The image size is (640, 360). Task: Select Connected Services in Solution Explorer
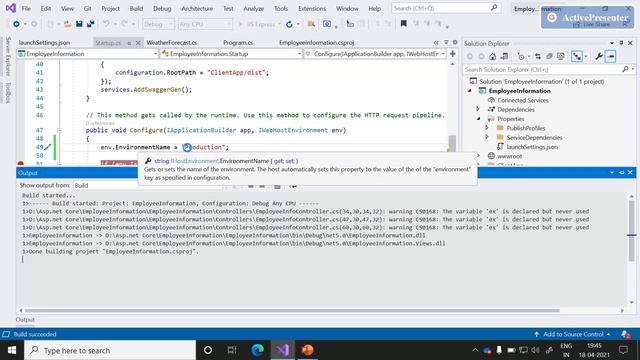pyautogui.click(x=522, y=100)
